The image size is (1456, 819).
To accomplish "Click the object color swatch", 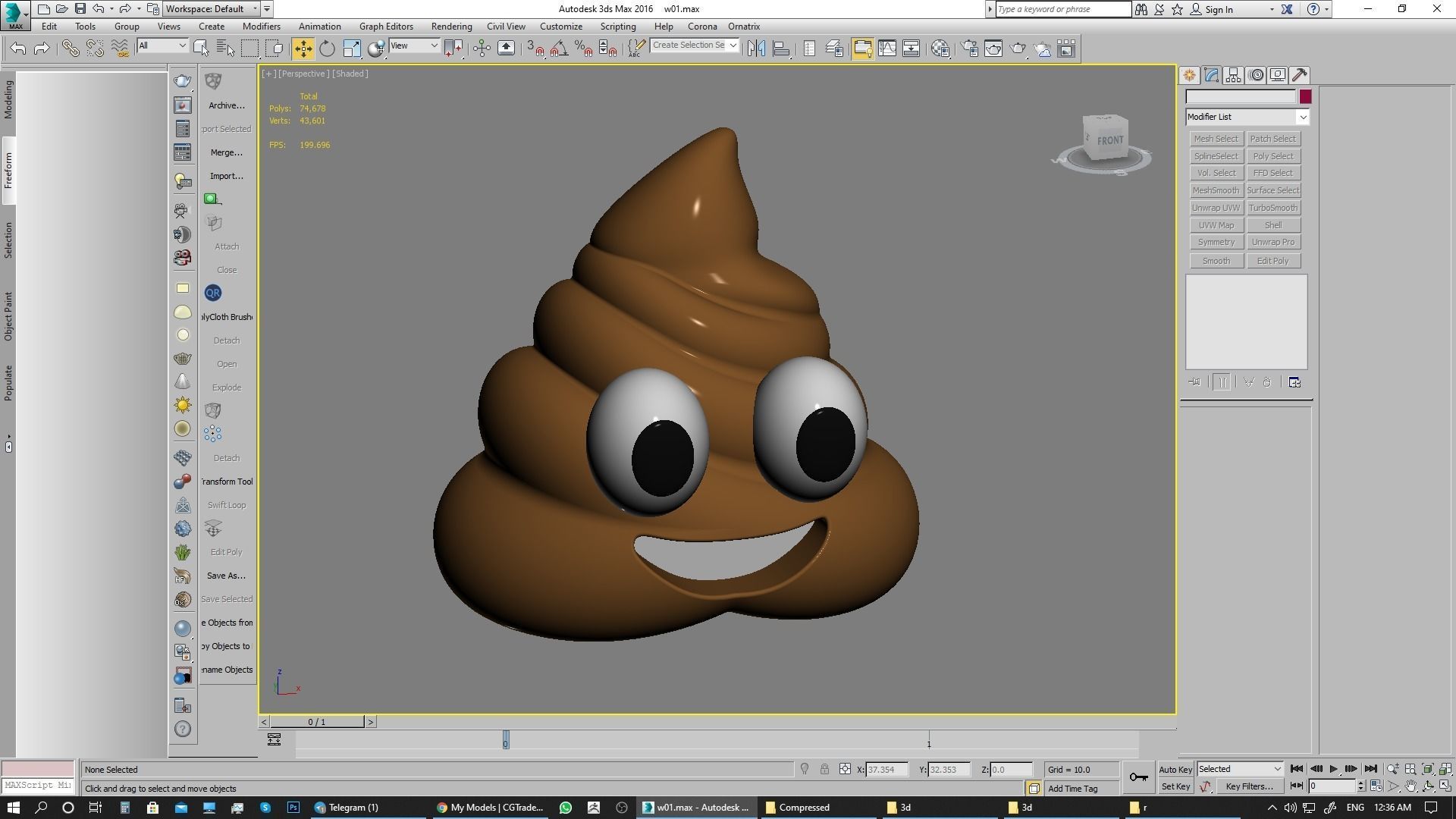I will [x=1305, y=96].
